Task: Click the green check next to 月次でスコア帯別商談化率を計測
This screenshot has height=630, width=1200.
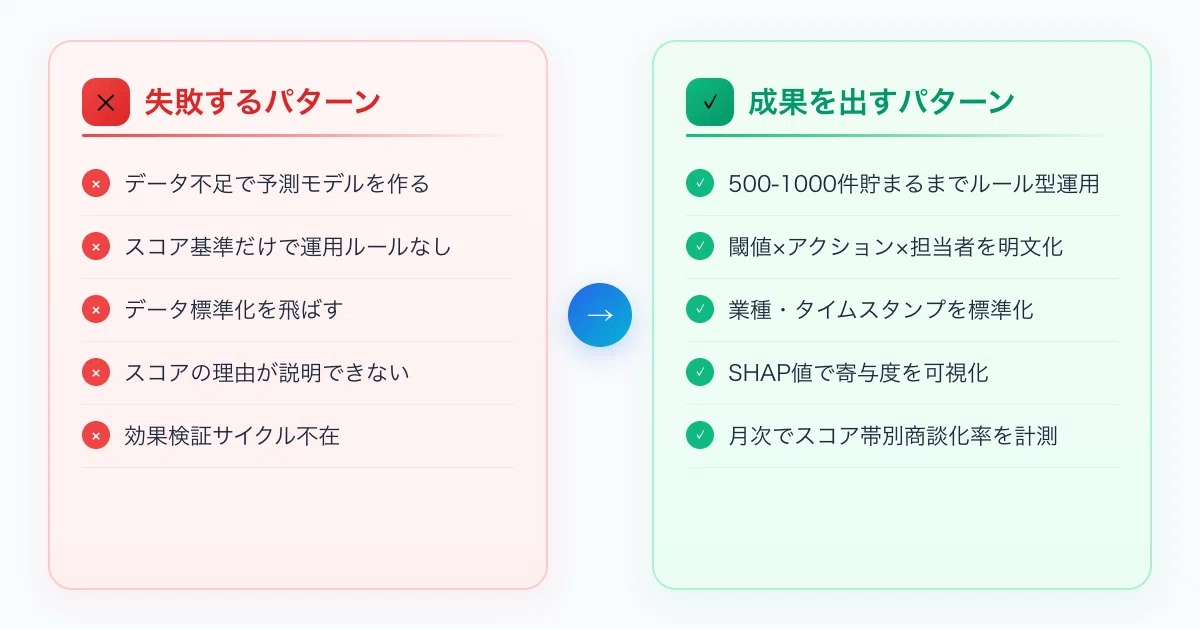Action: [x=700, y=436]
